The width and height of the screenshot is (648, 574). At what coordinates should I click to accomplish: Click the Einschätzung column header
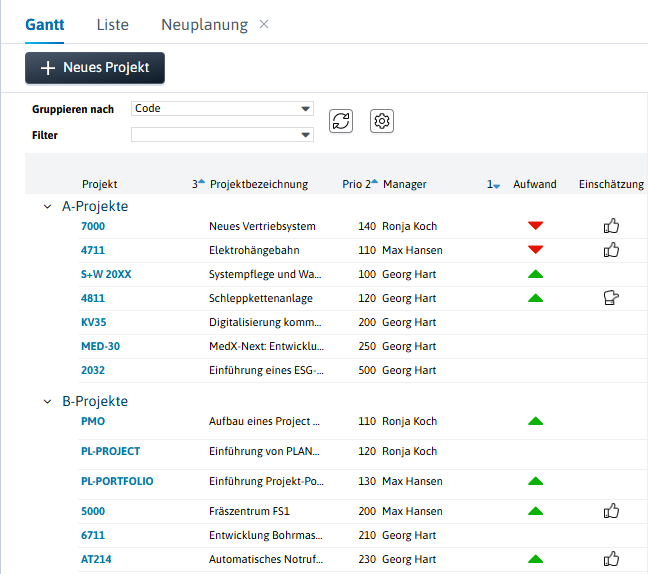tap(611, 184)
